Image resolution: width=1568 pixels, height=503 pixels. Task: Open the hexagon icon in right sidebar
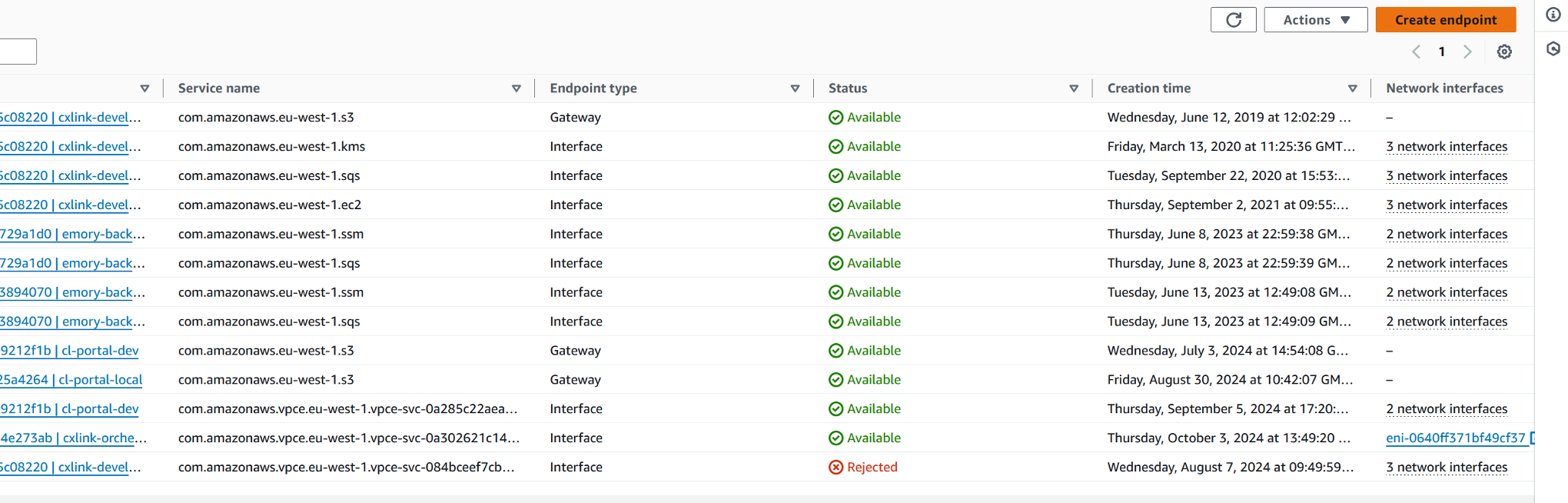click(1553, 49)
